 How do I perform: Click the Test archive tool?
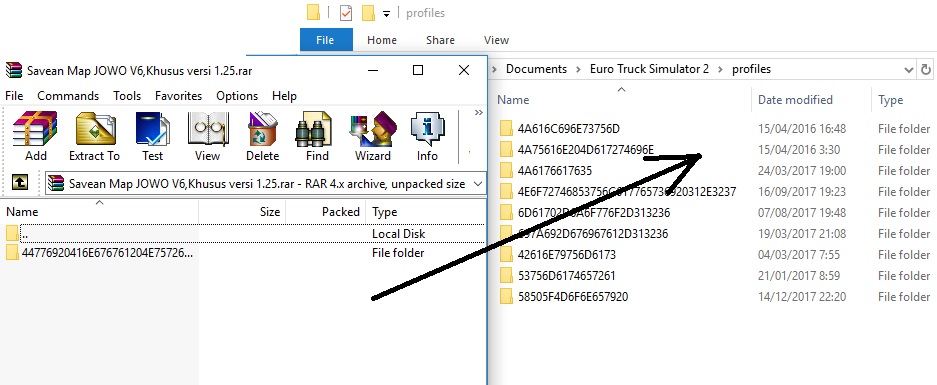[152, 136]
